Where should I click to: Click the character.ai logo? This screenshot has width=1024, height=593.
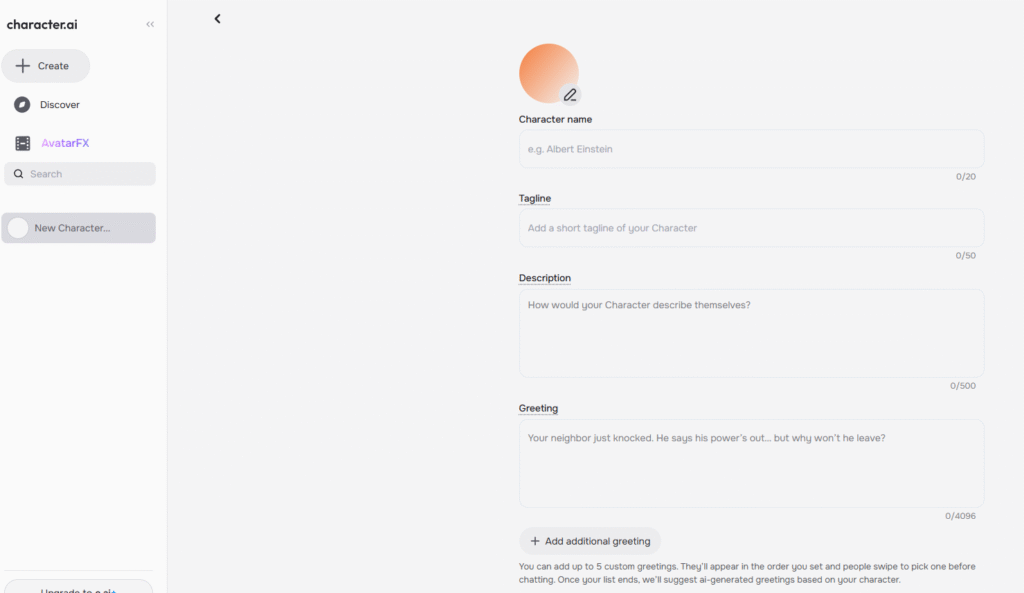pyautogui.click(x=42, y=25)
